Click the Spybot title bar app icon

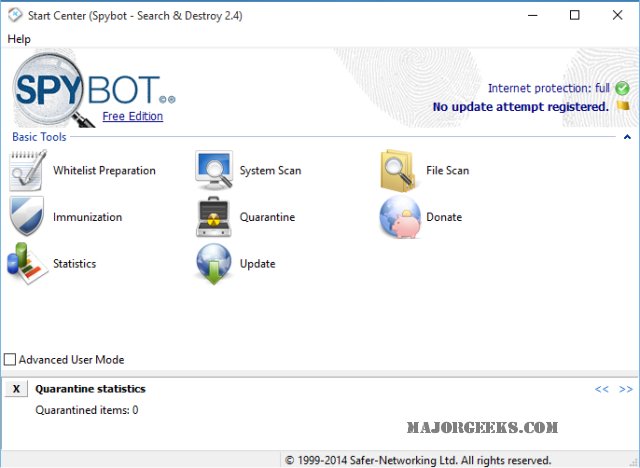(x=15, y=15)
